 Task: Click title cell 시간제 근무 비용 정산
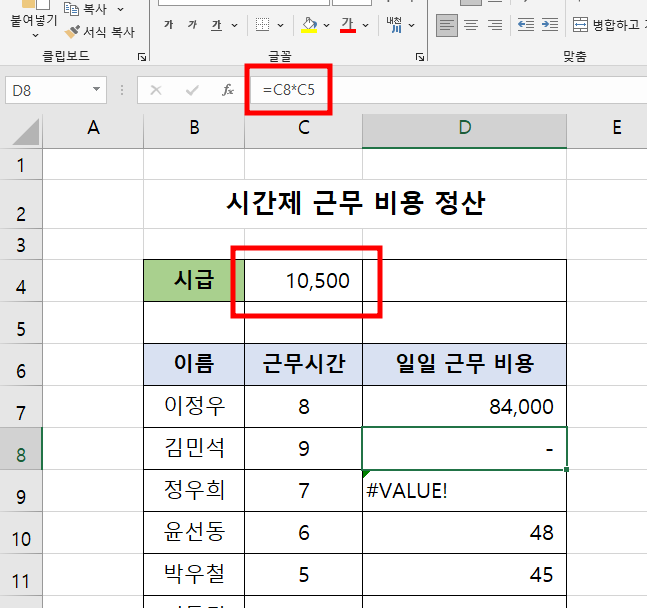355,204
